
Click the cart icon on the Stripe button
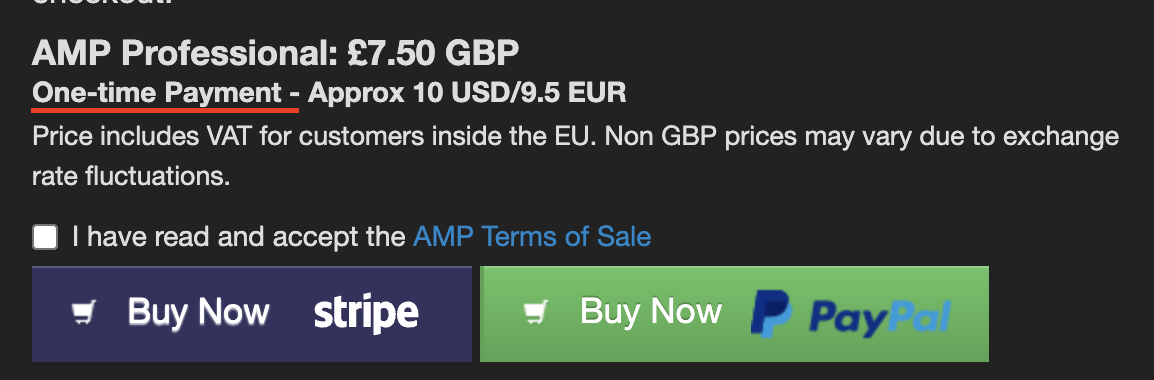[84, 313]
